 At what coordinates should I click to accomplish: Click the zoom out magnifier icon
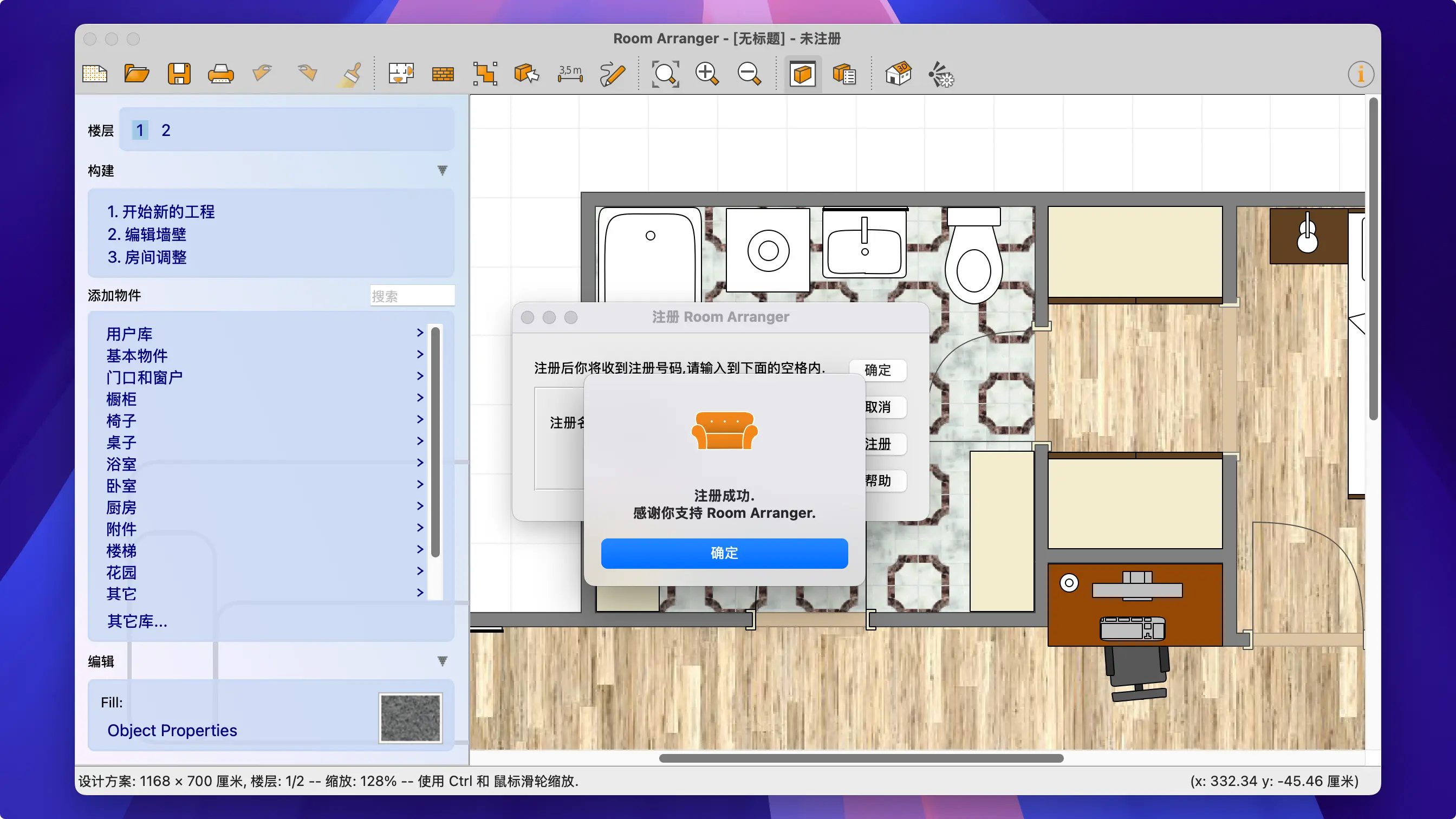[749, 74]
